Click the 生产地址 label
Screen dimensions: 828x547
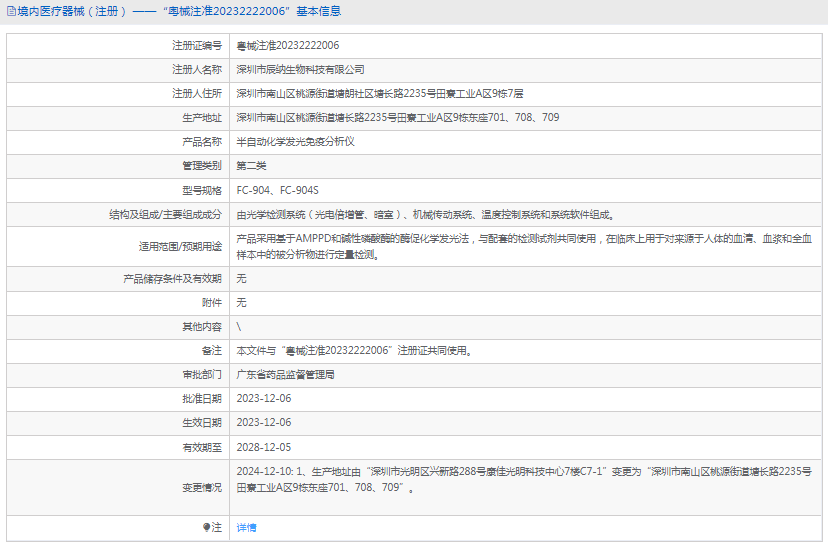tap(202, 117)
